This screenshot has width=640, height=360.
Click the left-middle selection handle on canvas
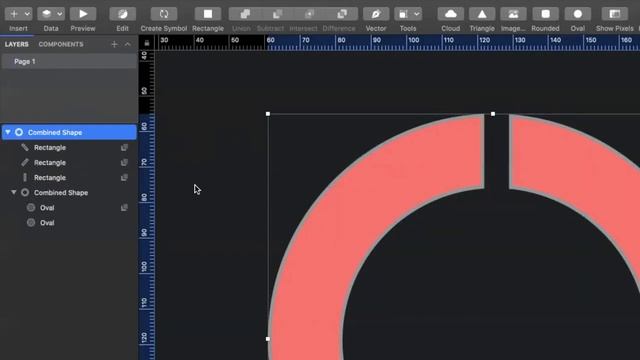click(x=268, y=339)
